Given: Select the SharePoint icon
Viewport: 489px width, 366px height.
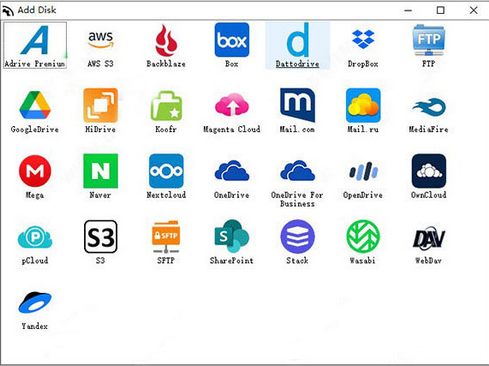Looking at the screenshot, I should pos(232,236).
